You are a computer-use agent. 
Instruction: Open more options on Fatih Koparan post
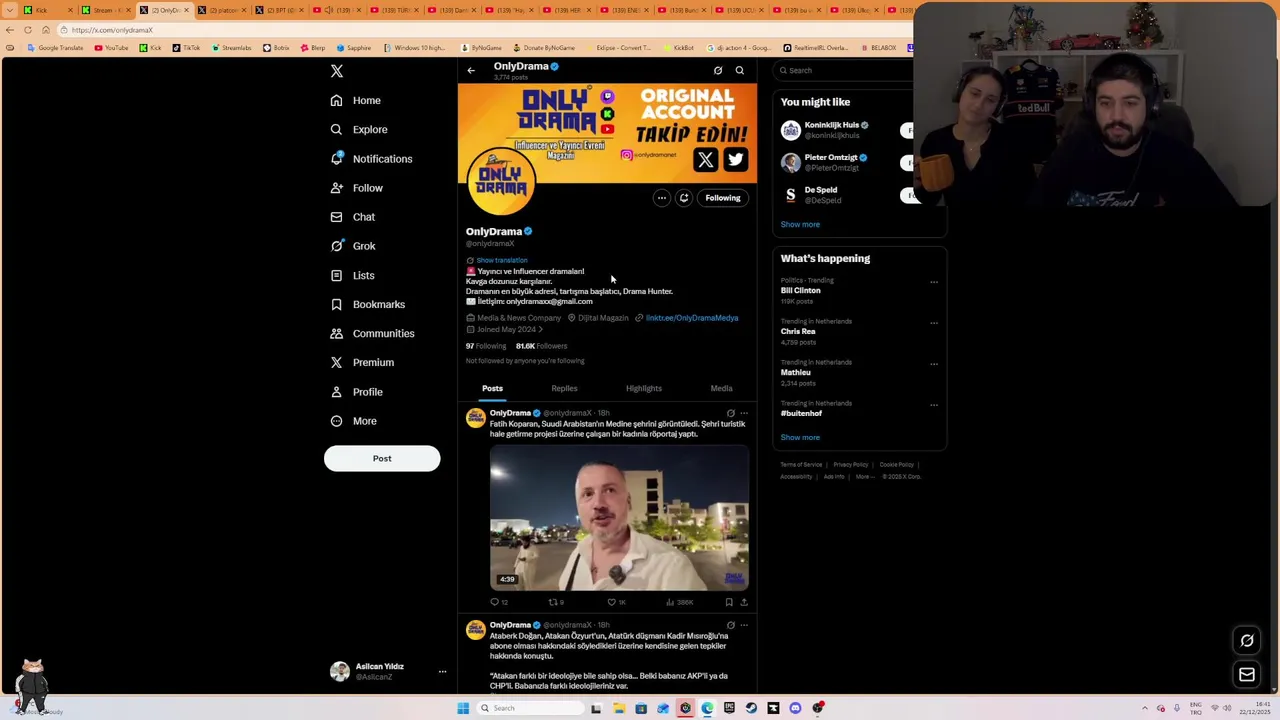(744, 413)
